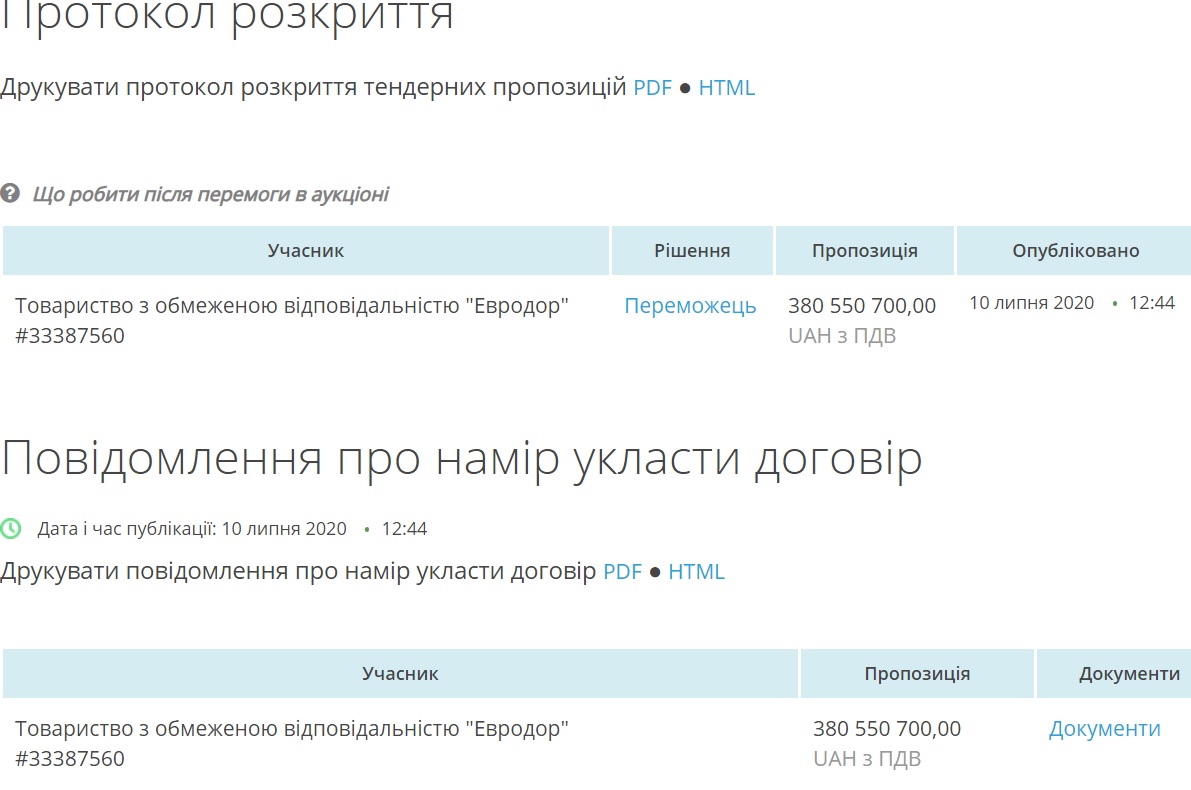Select the Евродор participant name in the first table

[292, 306]
